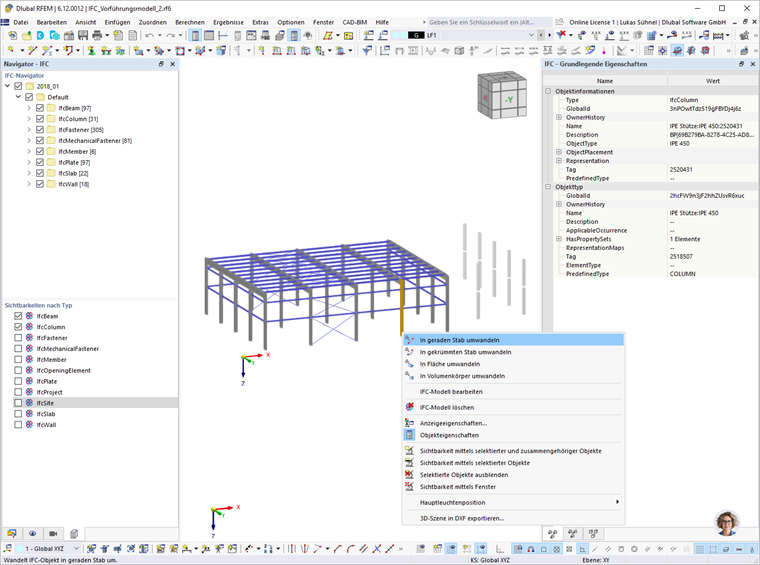The image size is (760, 565).
Task: Open the Datei menu
Action: (21, 22)
